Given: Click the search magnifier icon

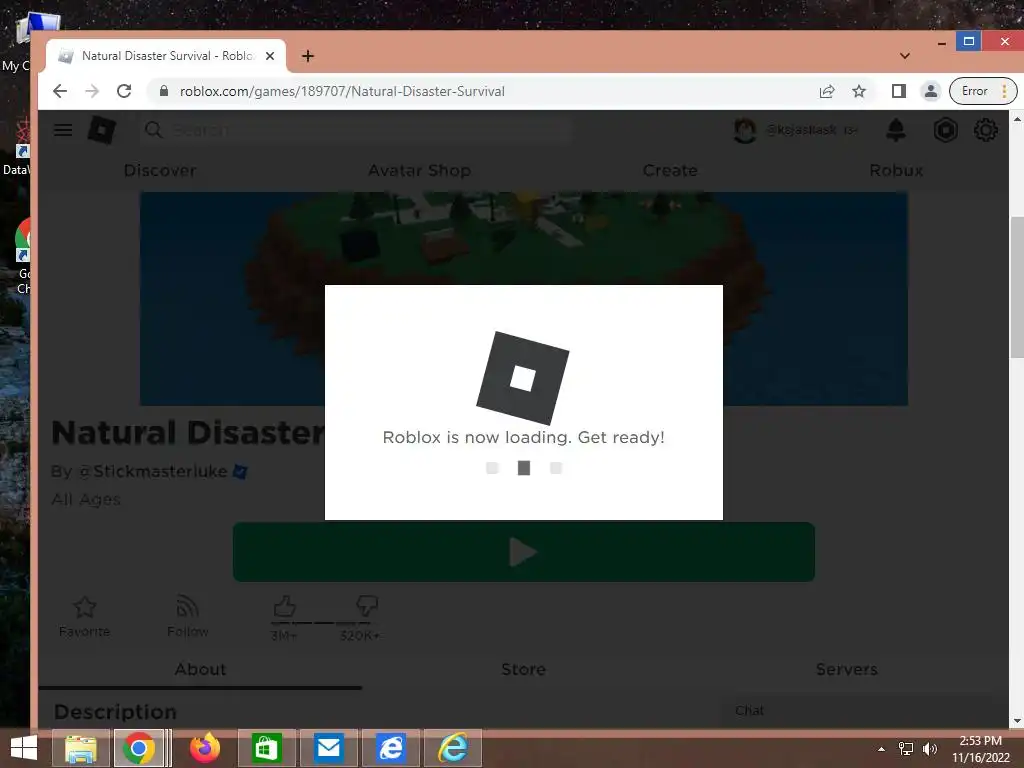Looking at the screenshot, I should coord(153,130).
